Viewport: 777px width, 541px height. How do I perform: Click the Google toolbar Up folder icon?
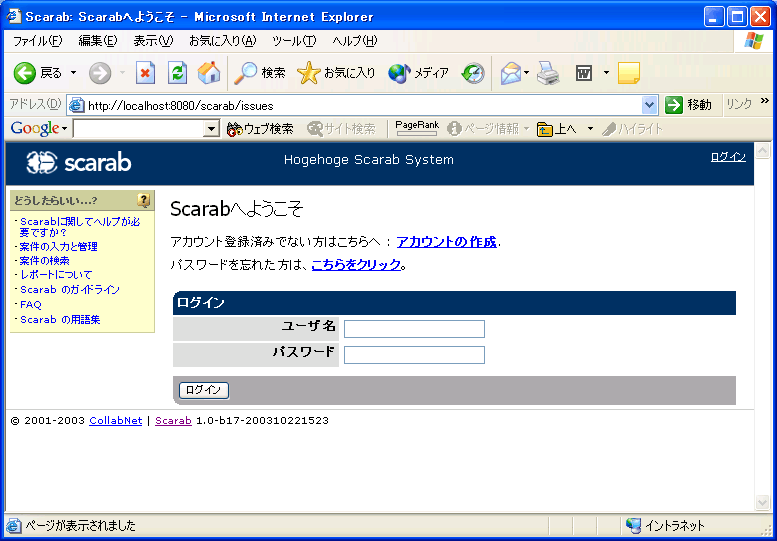coord(545,129)
